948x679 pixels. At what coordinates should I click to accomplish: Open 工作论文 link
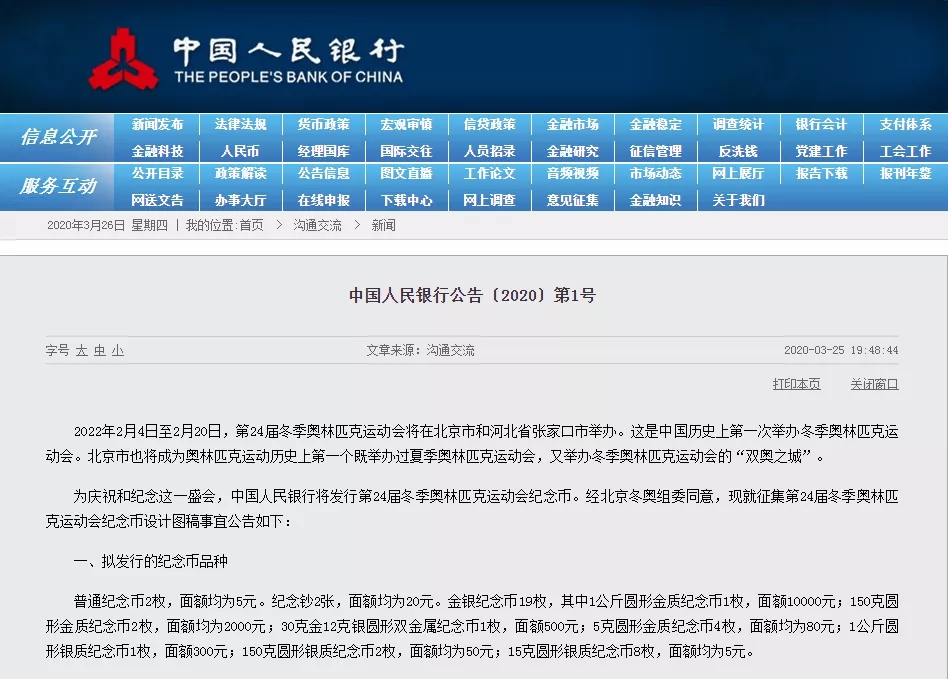coord(490,174)
